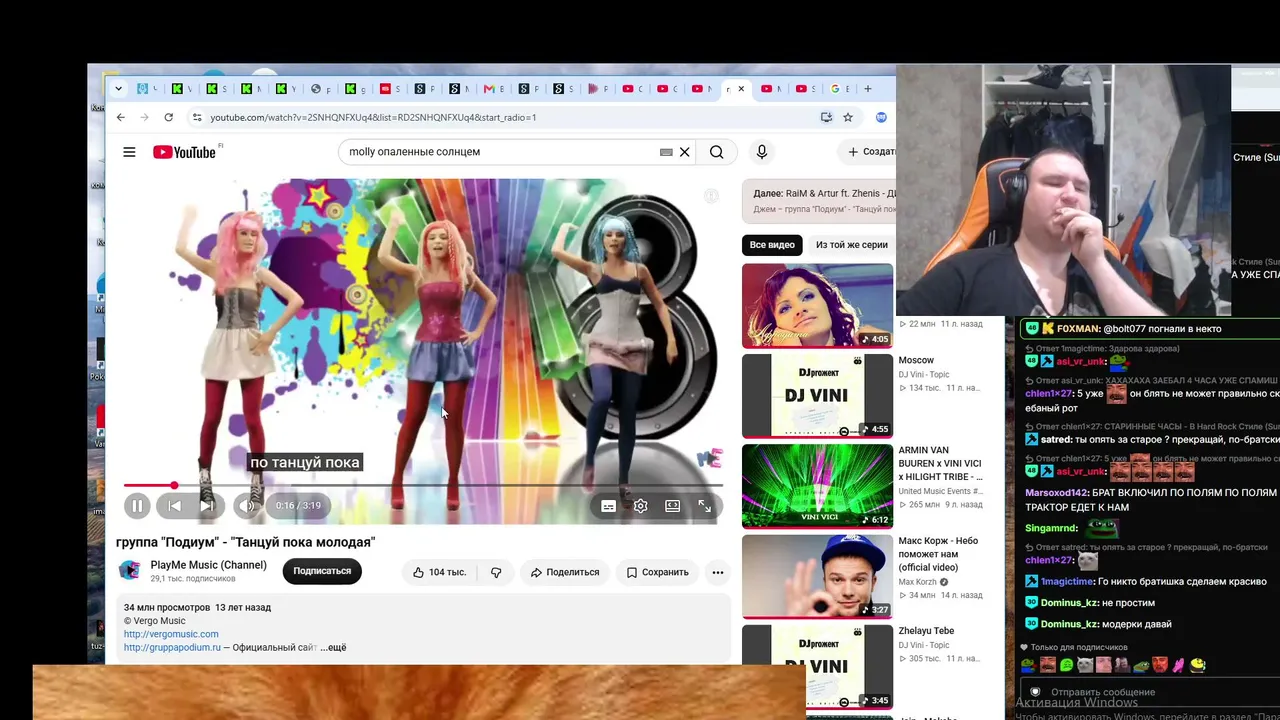Share the video with Поделиться
The width and height of the screenshot is (1280, 720).
[565, 572]
